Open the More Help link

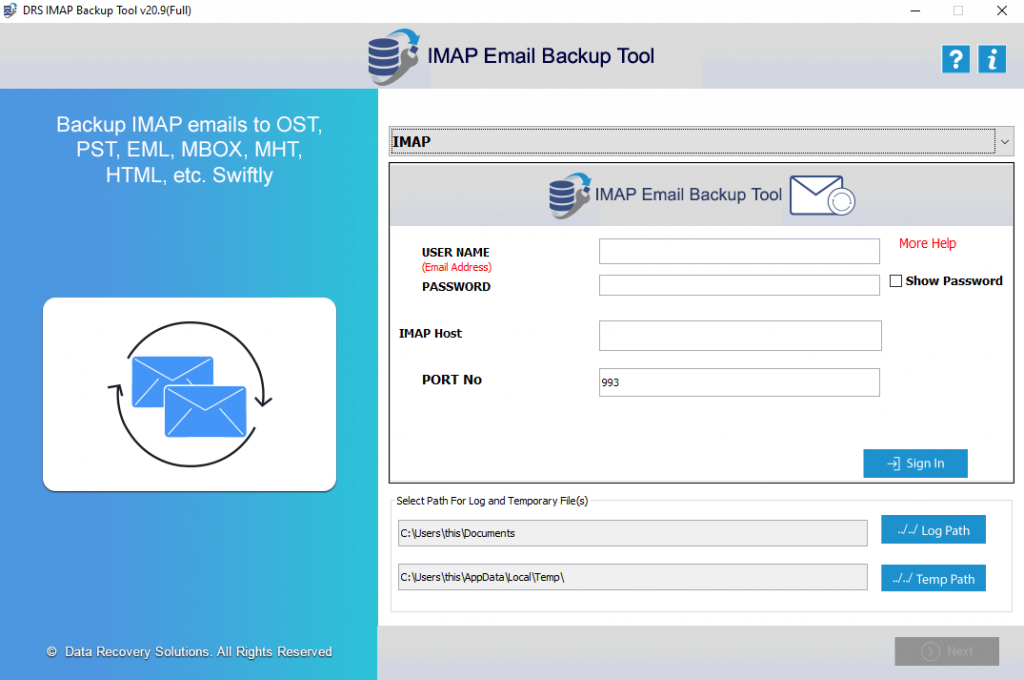pos(927,243)
